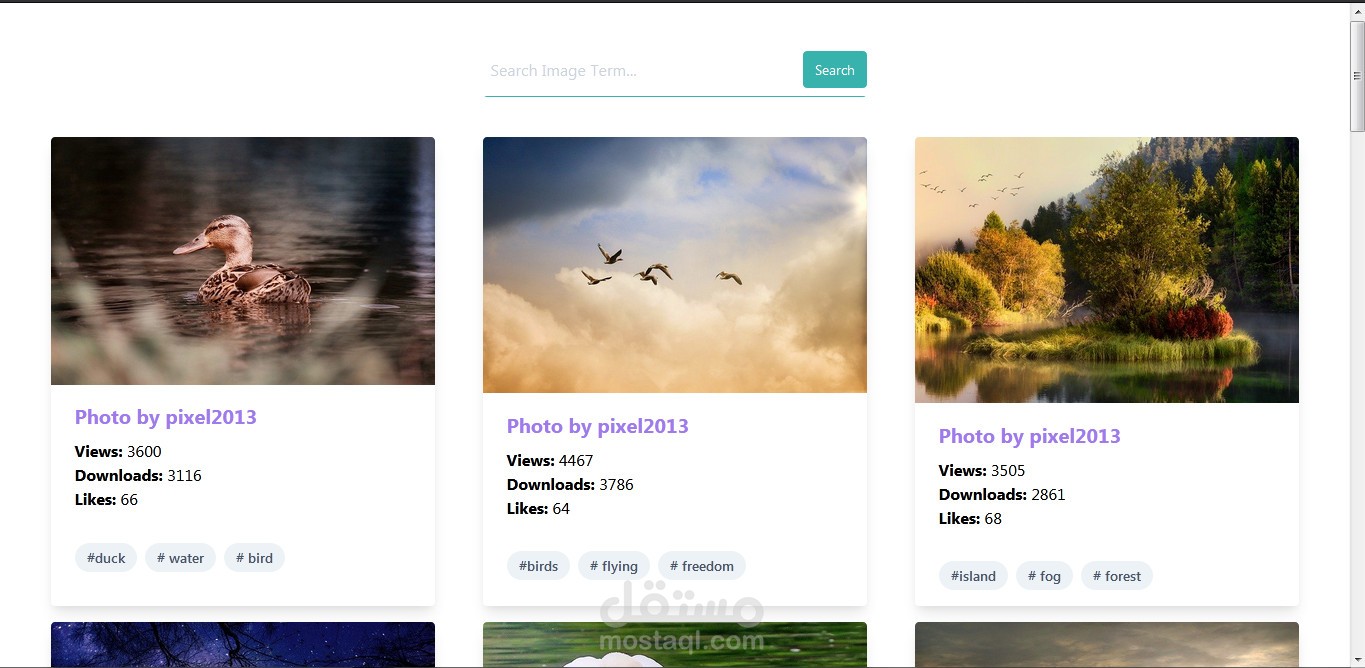Screen dimensions: 1365x668
Task: Select the # bird tag
Action: click(x=254, y=558)
